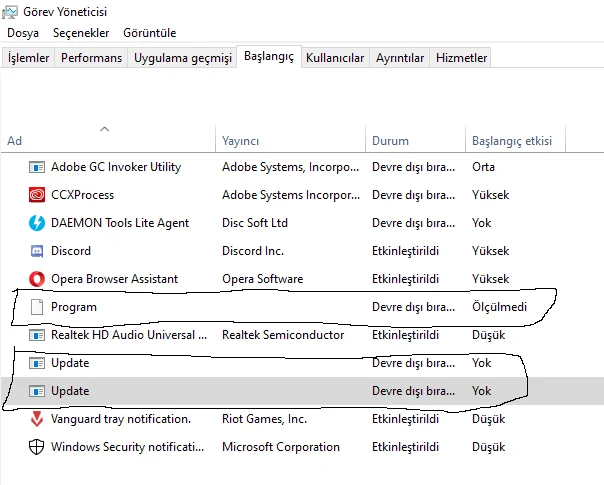Select the DAEMON Tools Lite Agent name
Viewport: 604px width, 485px height.
(120, 223)
